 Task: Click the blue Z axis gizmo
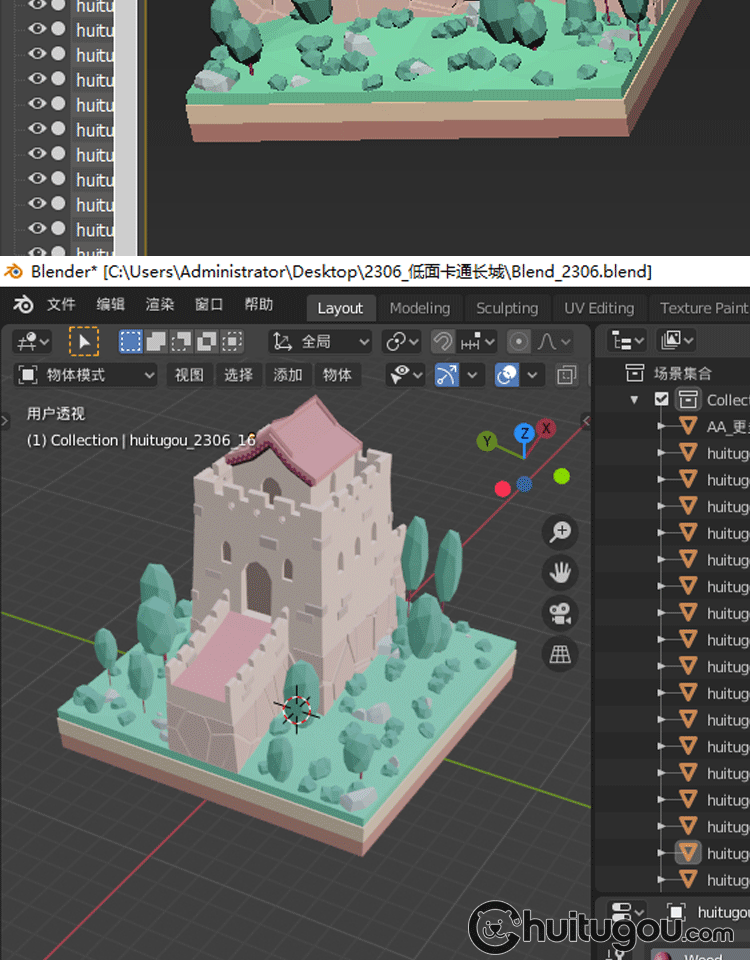pyautogui.click(x=524, y=433)
